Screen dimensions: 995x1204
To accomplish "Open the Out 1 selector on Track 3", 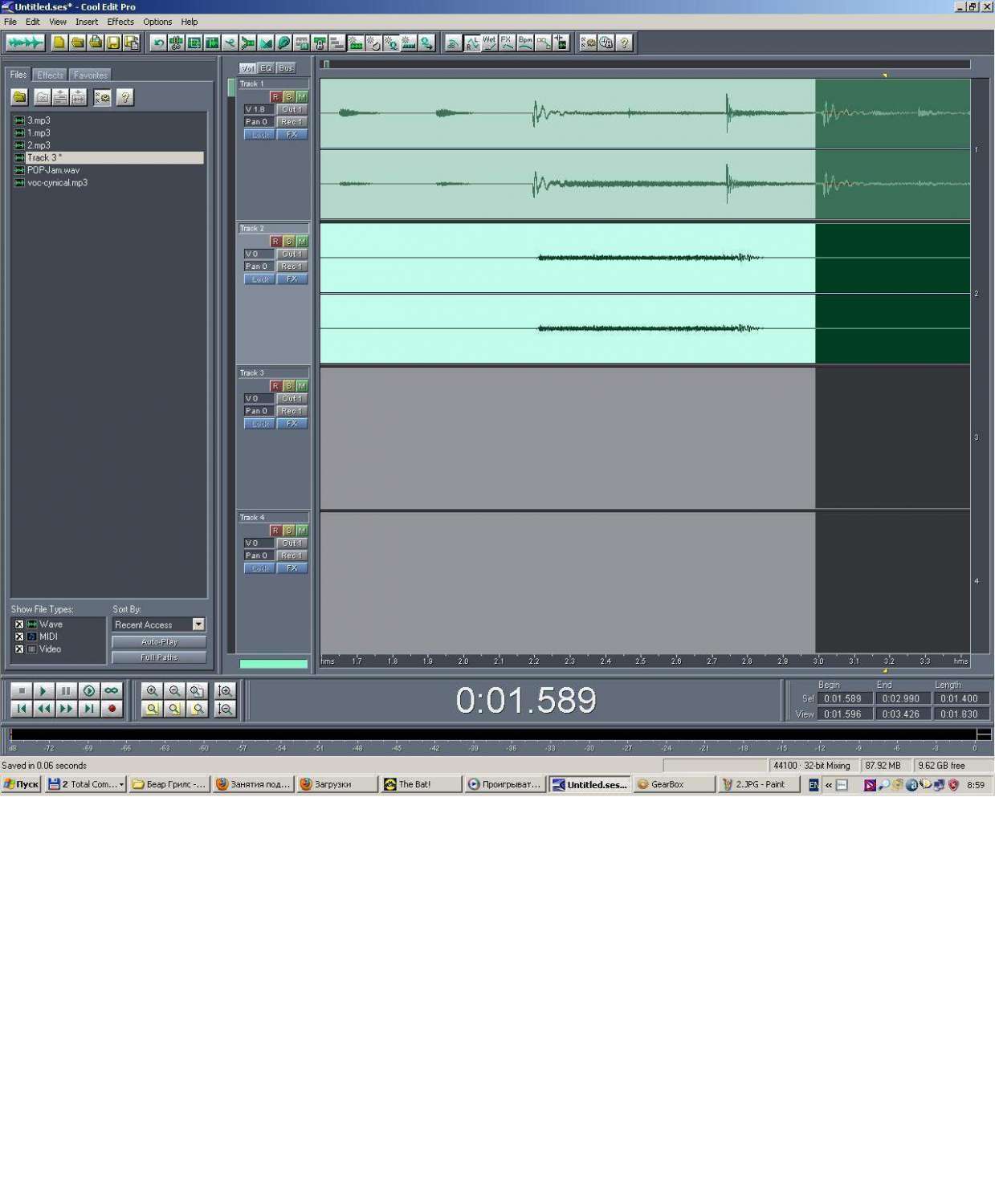I will pos(292,399).
